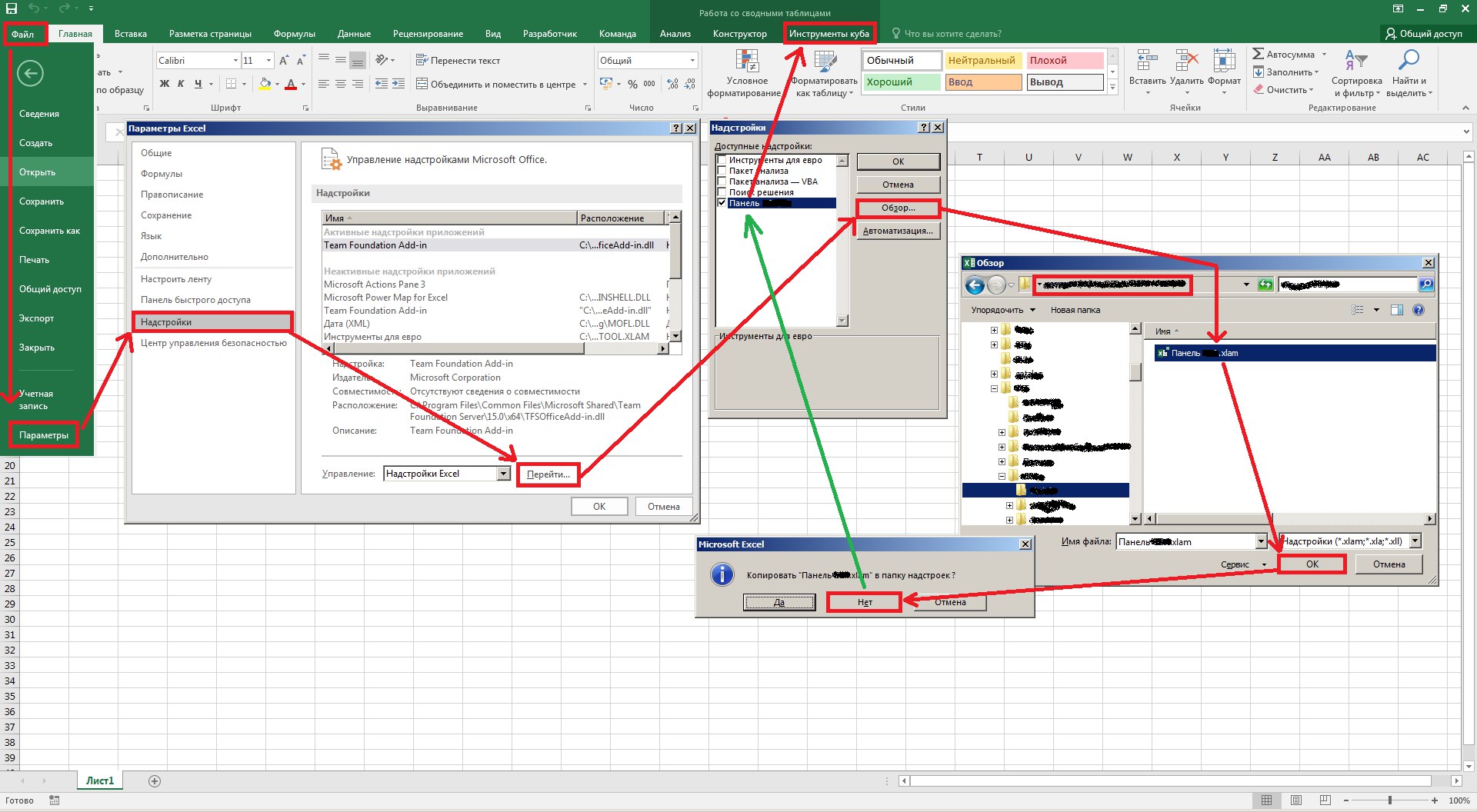Image resolution: width=1477 pixels, height=812 pixels.
Task: Click the decrease decimal icon
Action: (690, 84)
